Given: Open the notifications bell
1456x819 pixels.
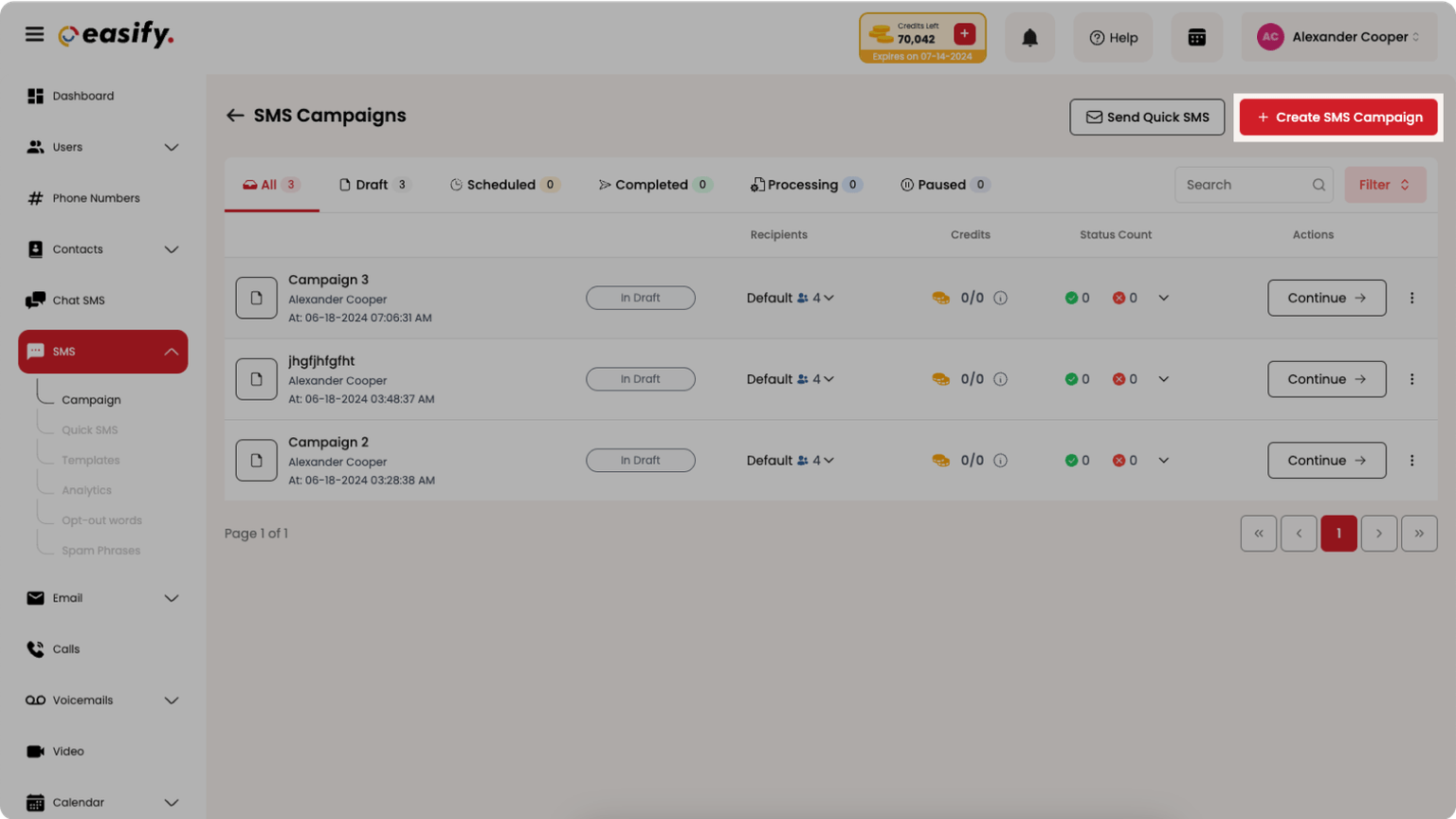Looking at the screenshot, I should 1029,38.
